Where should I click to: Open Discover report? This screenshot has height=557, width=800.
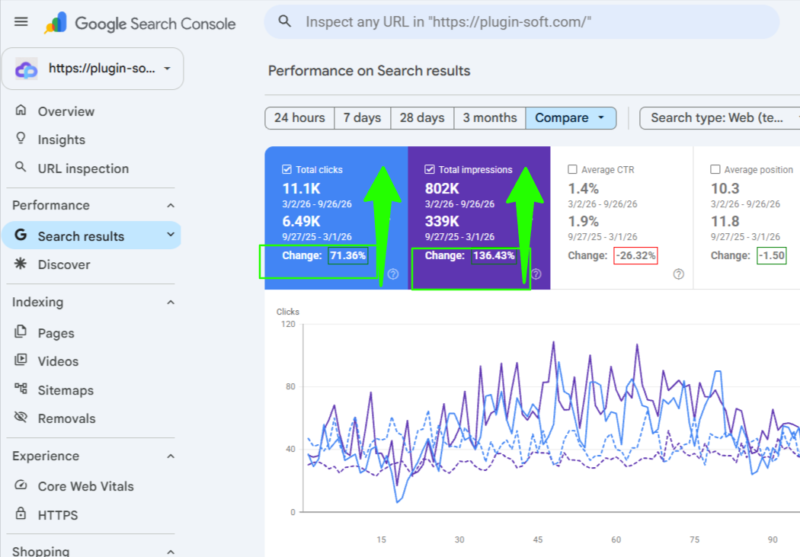coord(64,264)
